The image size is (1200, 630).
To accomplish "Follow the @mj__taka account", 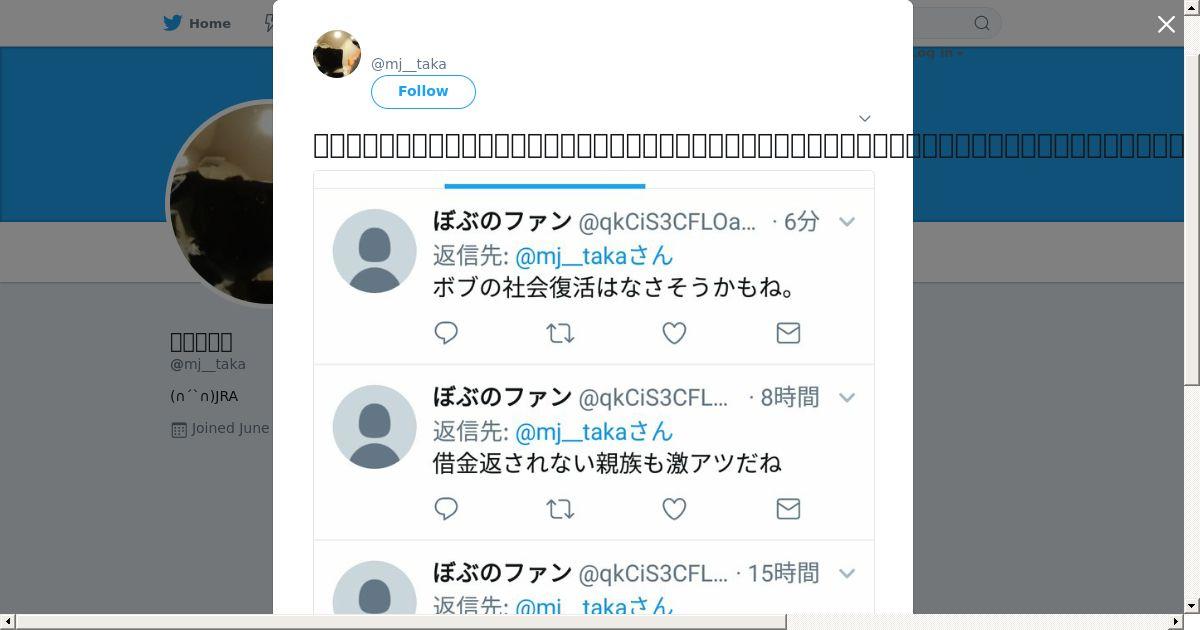I will pos(423,91).
